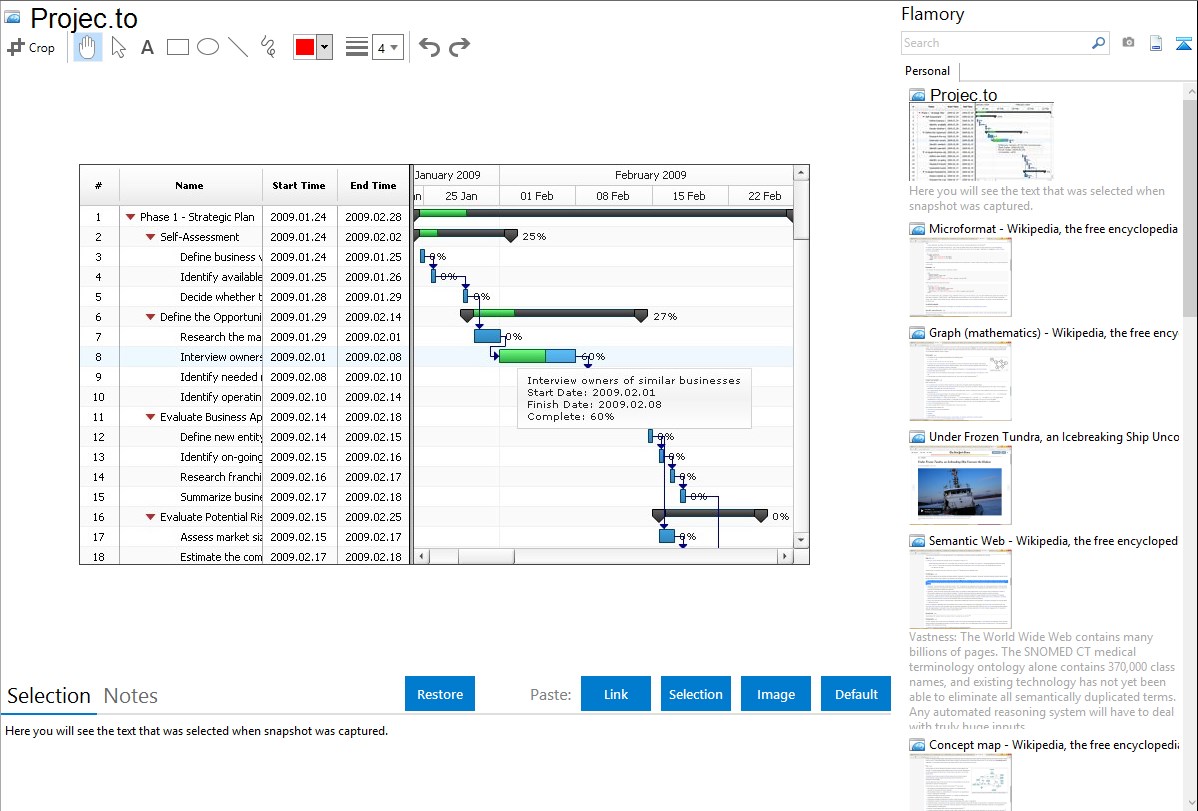Image resolution: width=1198 pixels, height=811 pixels.
Task: Select the straight line tool
Action: (x=238, y=47)
